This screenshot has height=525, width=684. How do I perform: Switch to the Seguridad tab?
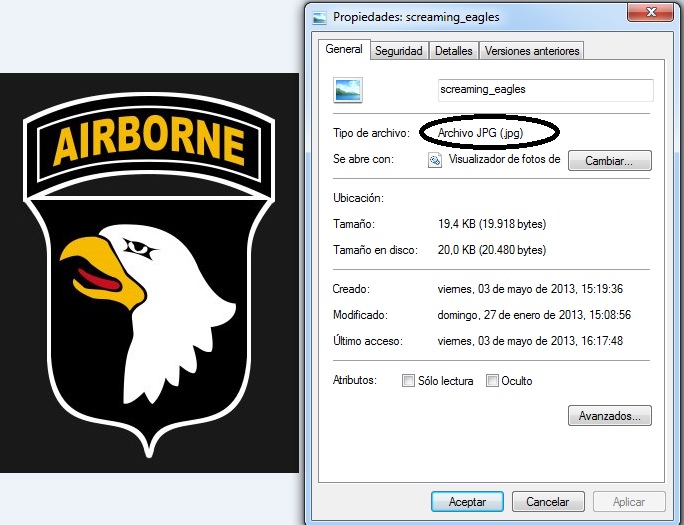tap(398, 51)
